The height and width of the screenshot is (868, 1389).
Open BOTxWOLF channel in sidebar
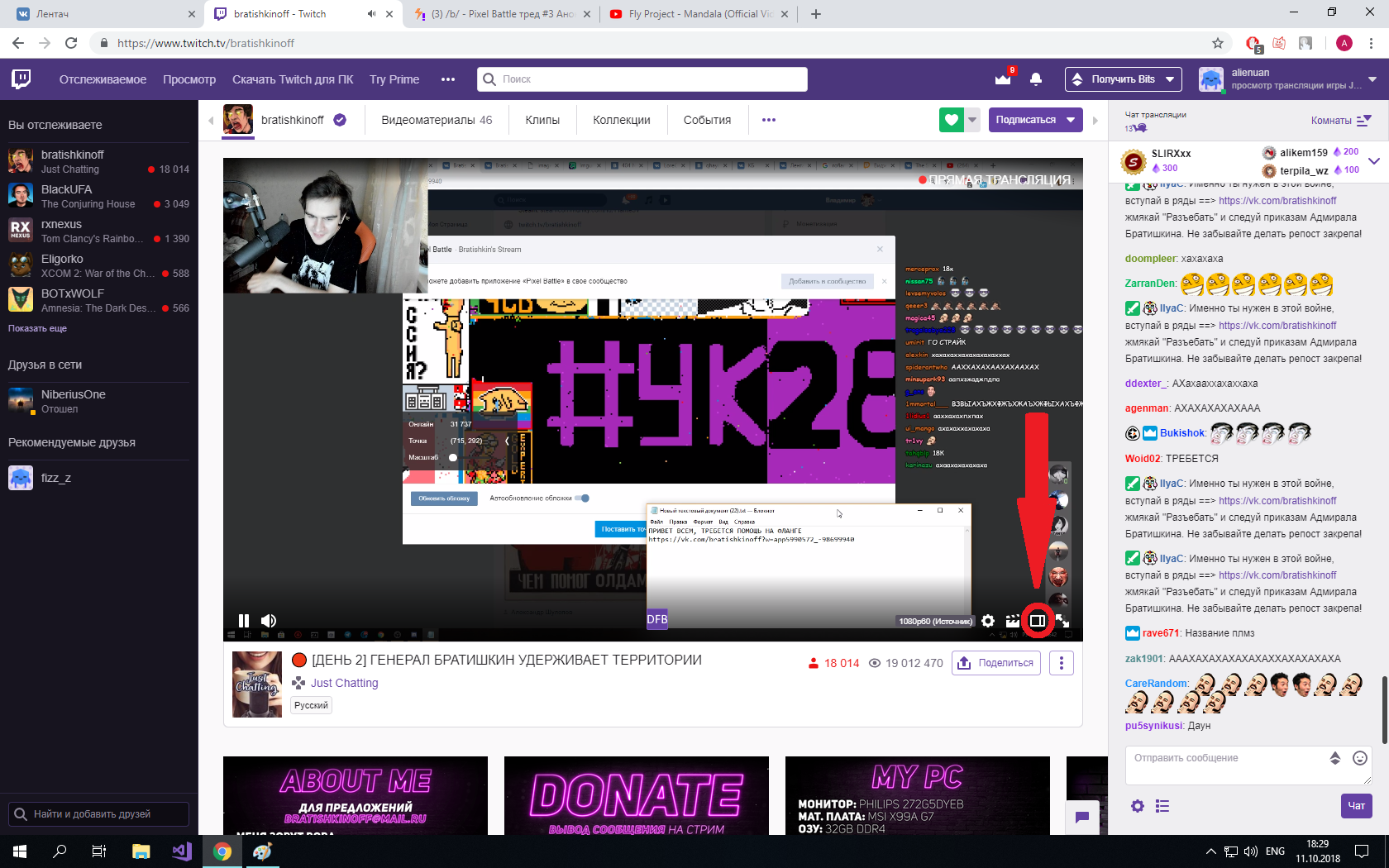coord(99,300)
